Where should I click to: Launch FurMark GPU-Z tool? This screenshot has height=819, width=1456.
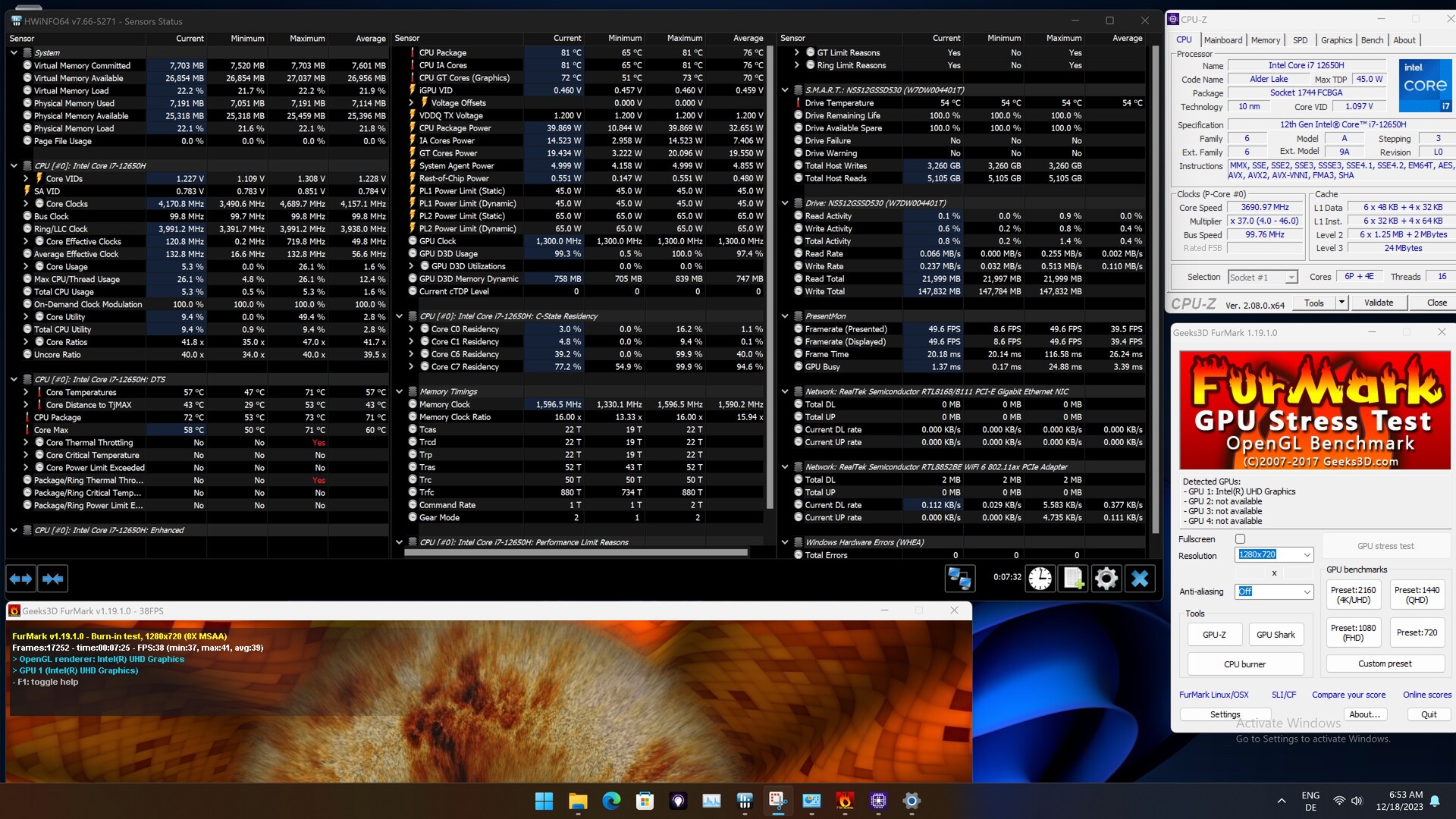[1213, 635]
